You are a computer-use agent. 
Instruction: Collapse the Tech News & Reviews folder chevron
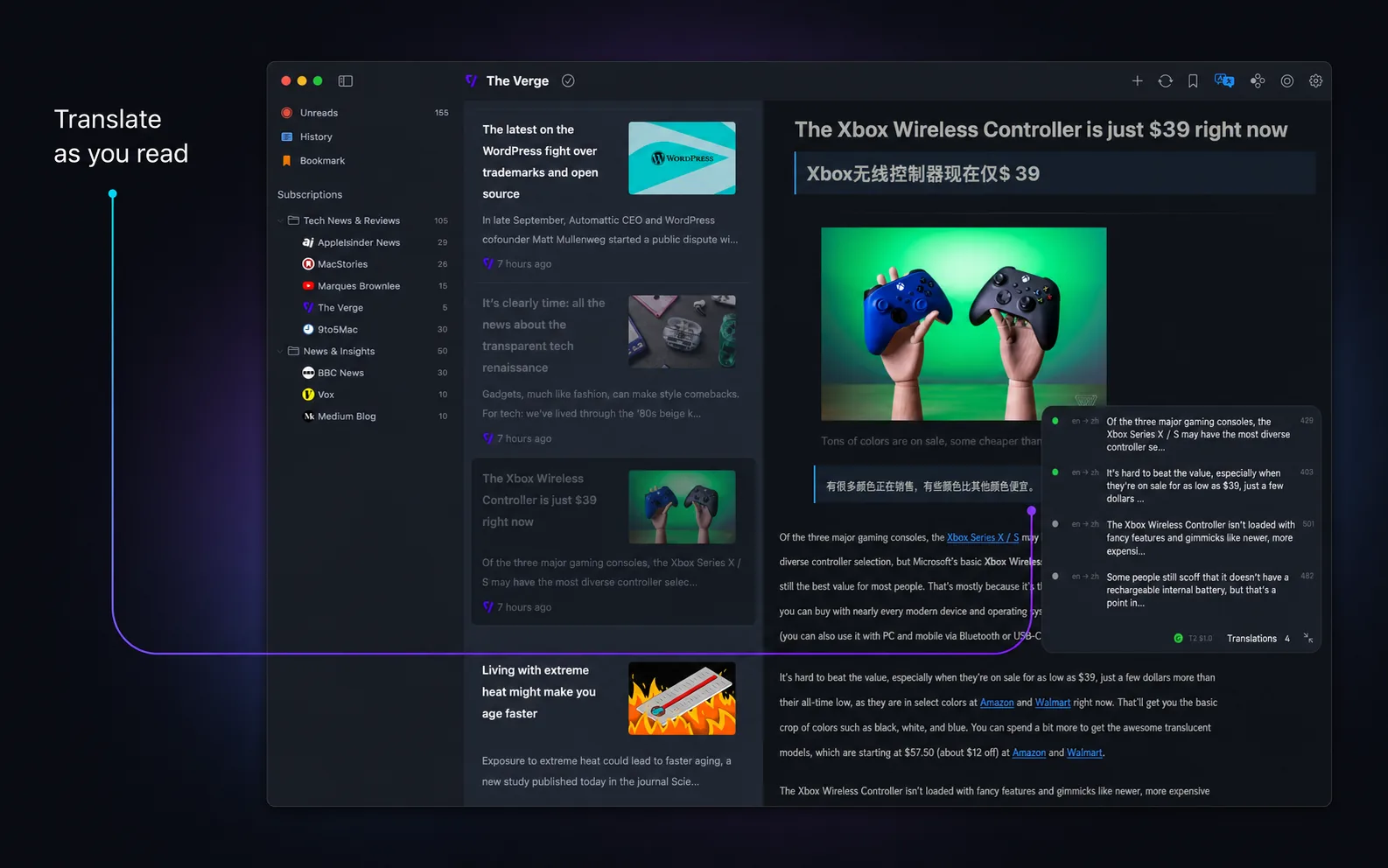pyautogui.click(x=281, y=220)
